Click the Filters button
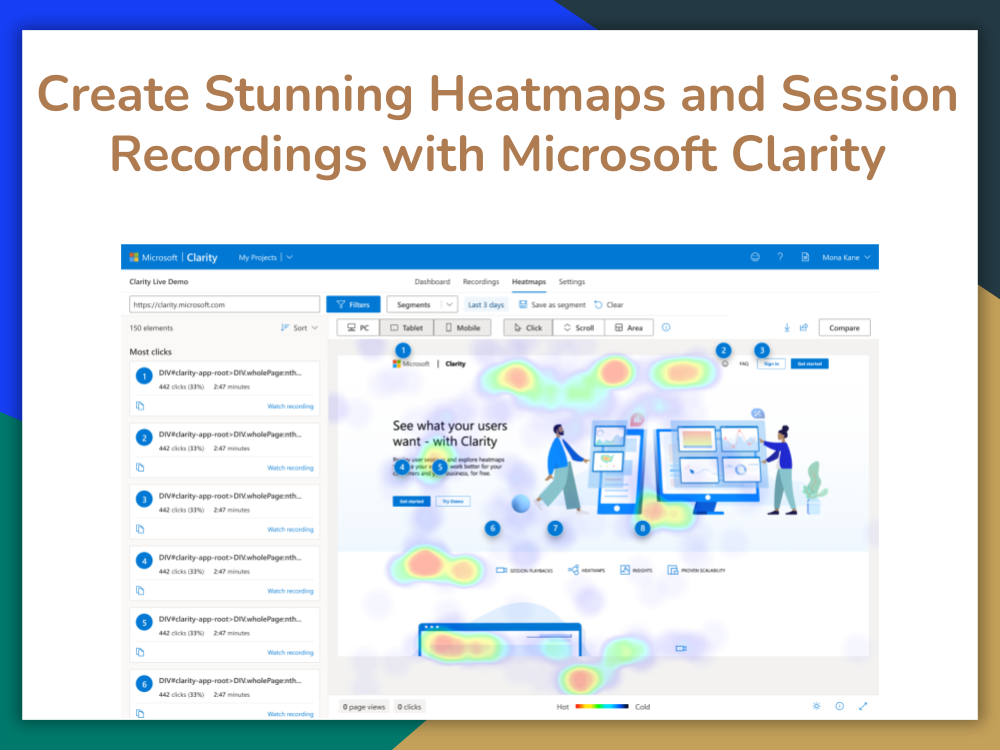The height and width of the screenshot is (750, 1000). click(x=354, y=303)
